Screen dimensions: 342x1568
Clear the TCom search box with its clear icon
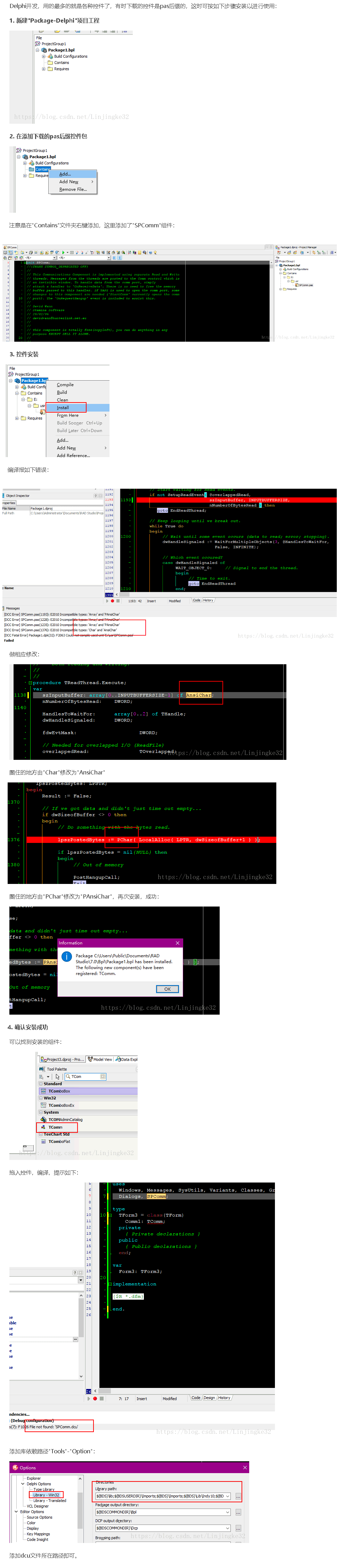click(102, 1077)
